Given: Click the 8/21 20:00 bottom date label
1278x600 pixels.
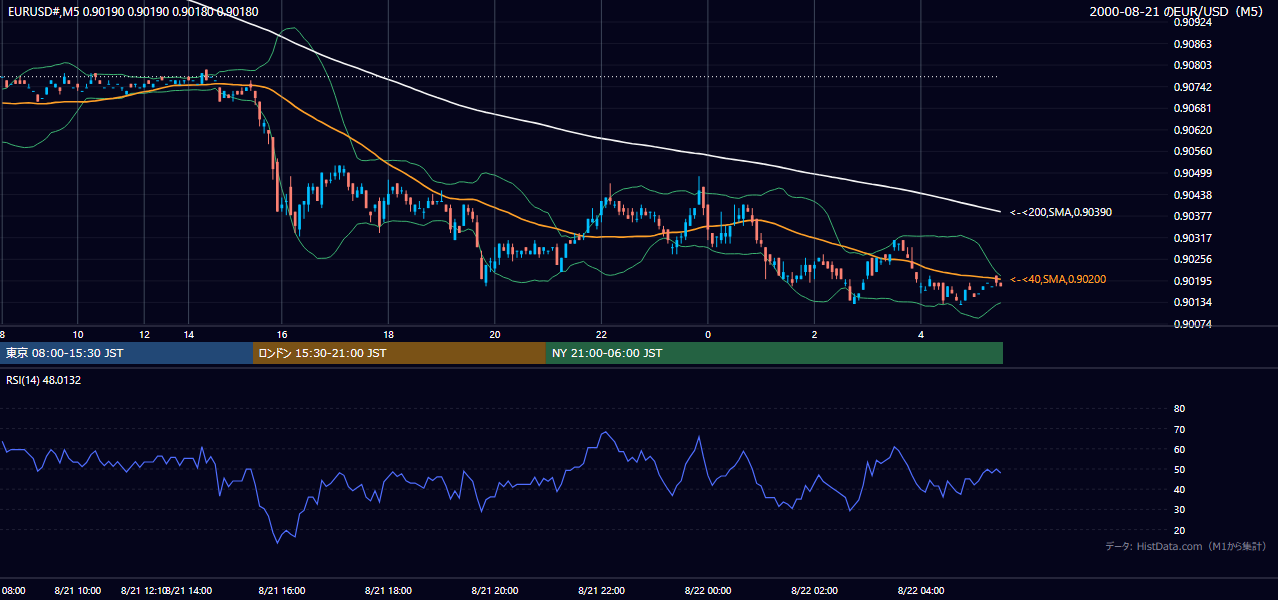Looking at the screenshot, I should pos(494,591).
